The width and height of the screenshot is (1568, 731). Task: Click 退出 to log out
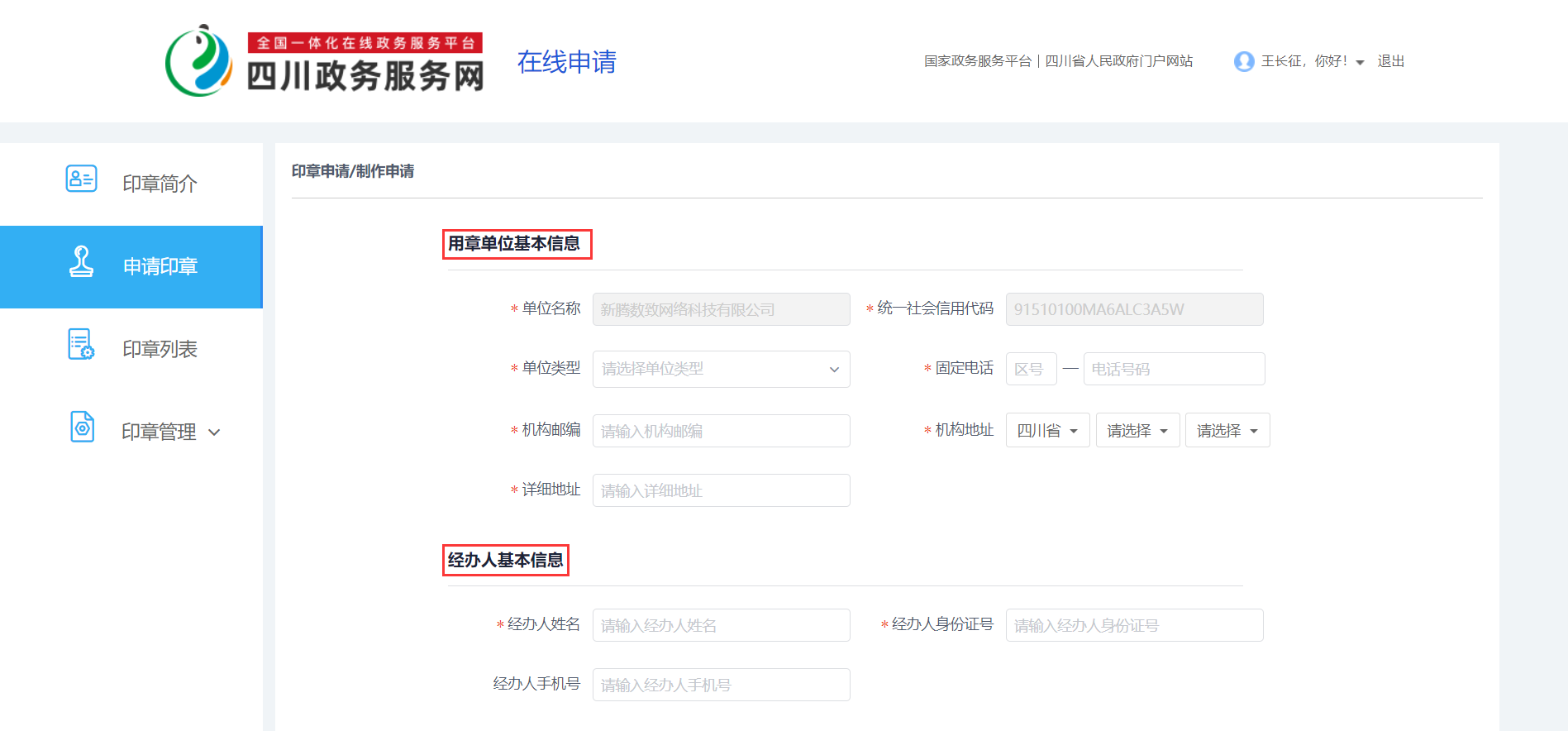tap(1390, 61)
